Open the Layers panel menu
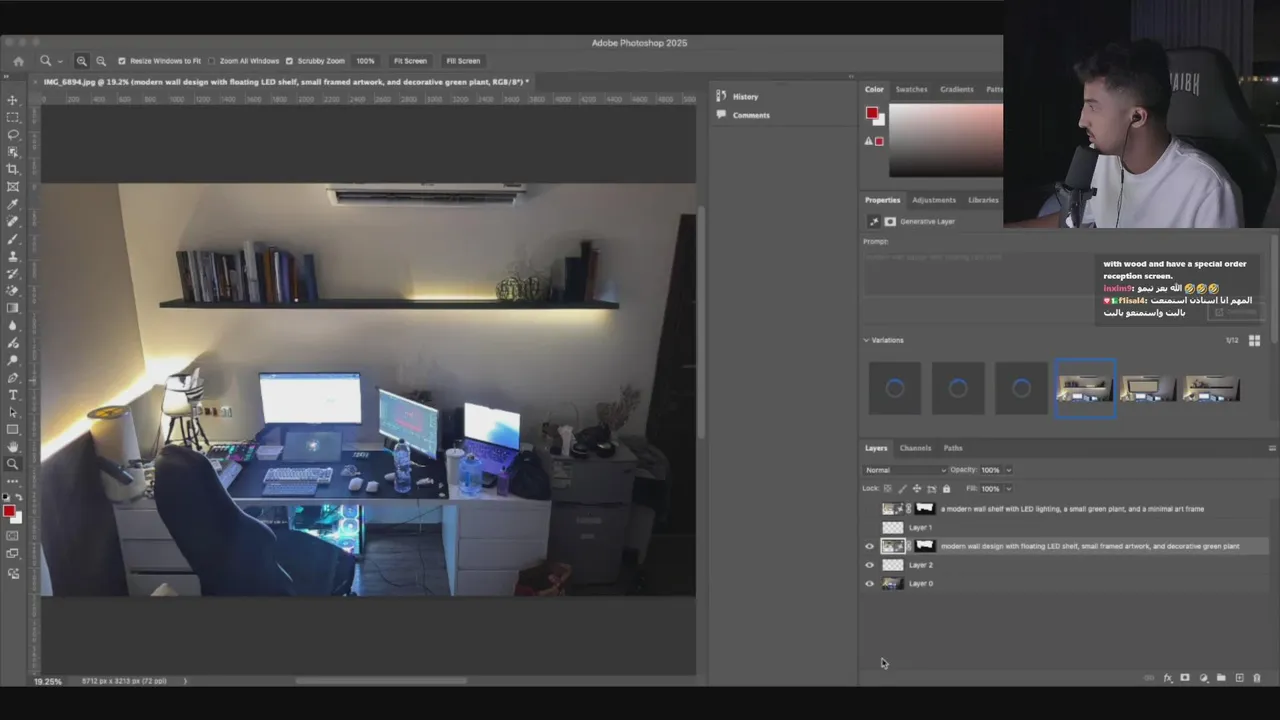This screenshot has width=1280, height=720. coord(1272,448)
